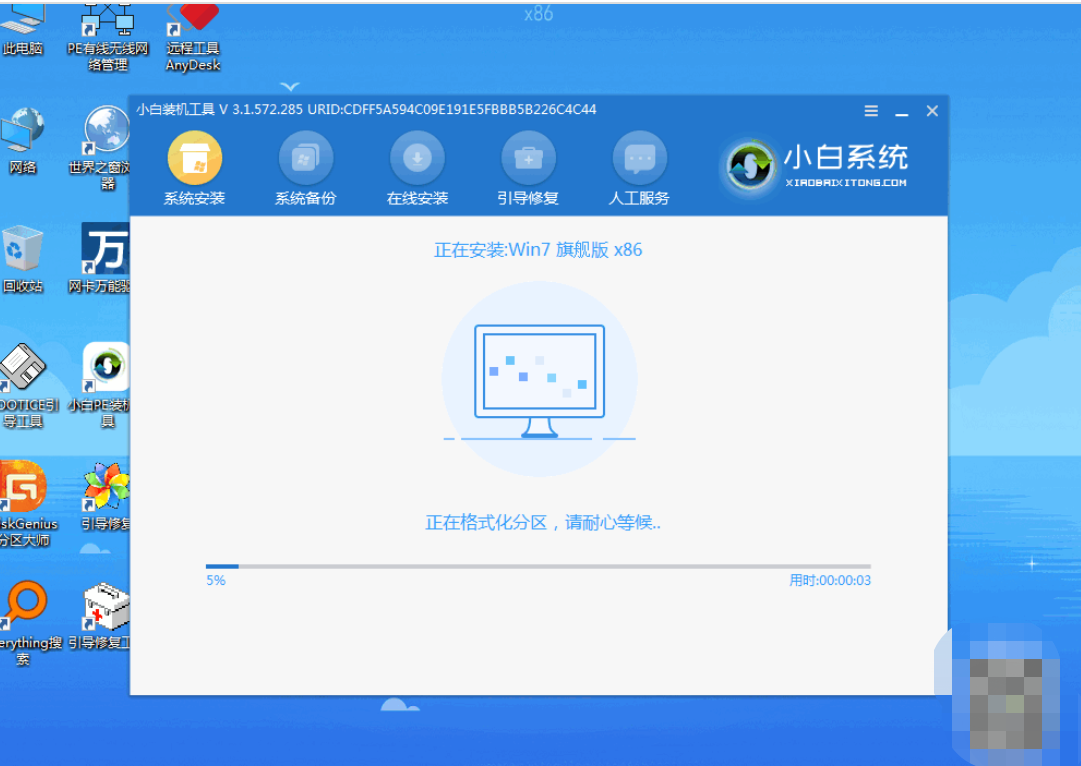The image size is (1081, 766).
Task: Click the monitor illustration in center
Action: (539, 380)
